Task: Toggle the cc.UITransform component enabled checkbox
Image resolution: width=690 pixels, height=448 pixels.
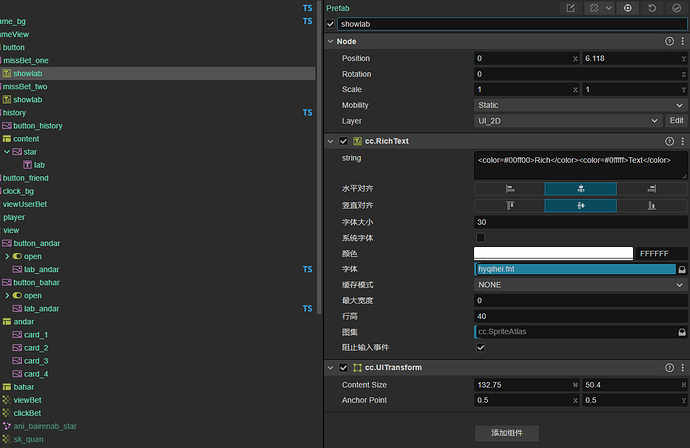Action: click(x=343, y=367)
